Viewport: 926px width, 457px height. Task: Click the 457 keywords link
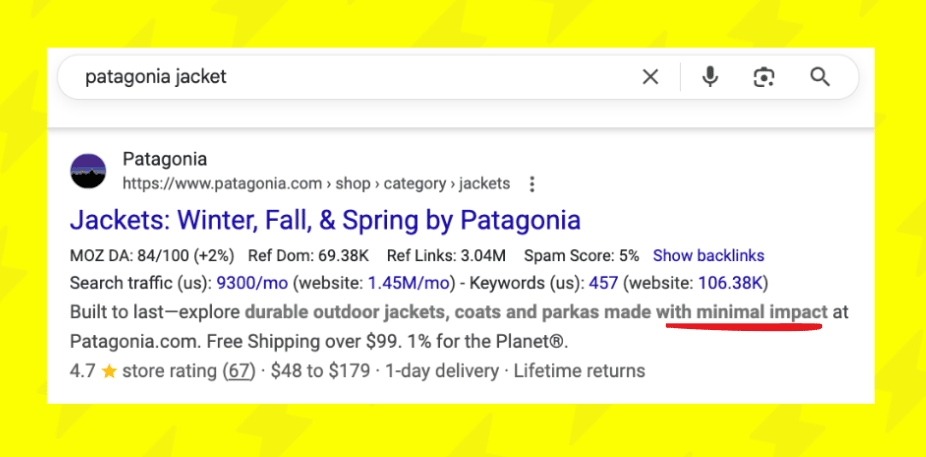point(603,283)
